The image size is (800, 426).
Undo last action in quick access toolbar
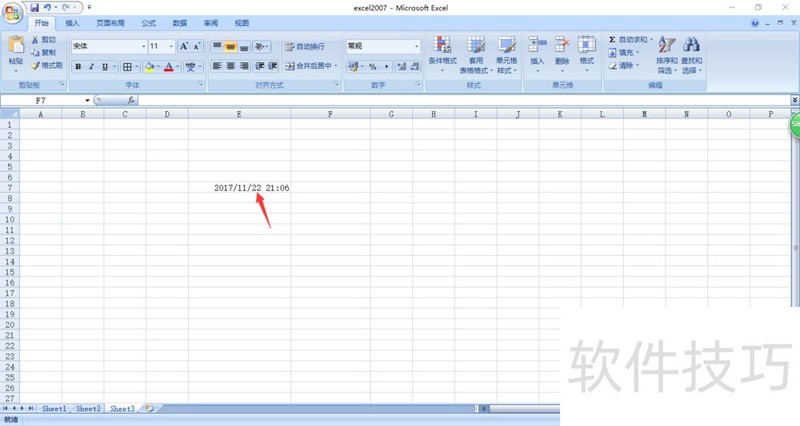[x=47, y=8]
